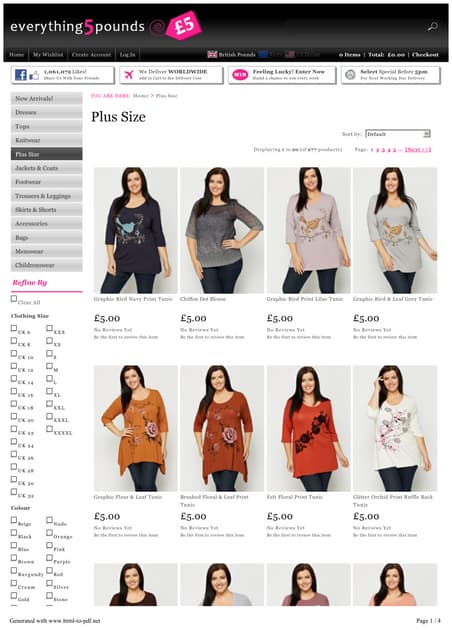
Task: Click the 5pm delivery clock icon
Action: (x=350, y=75)
